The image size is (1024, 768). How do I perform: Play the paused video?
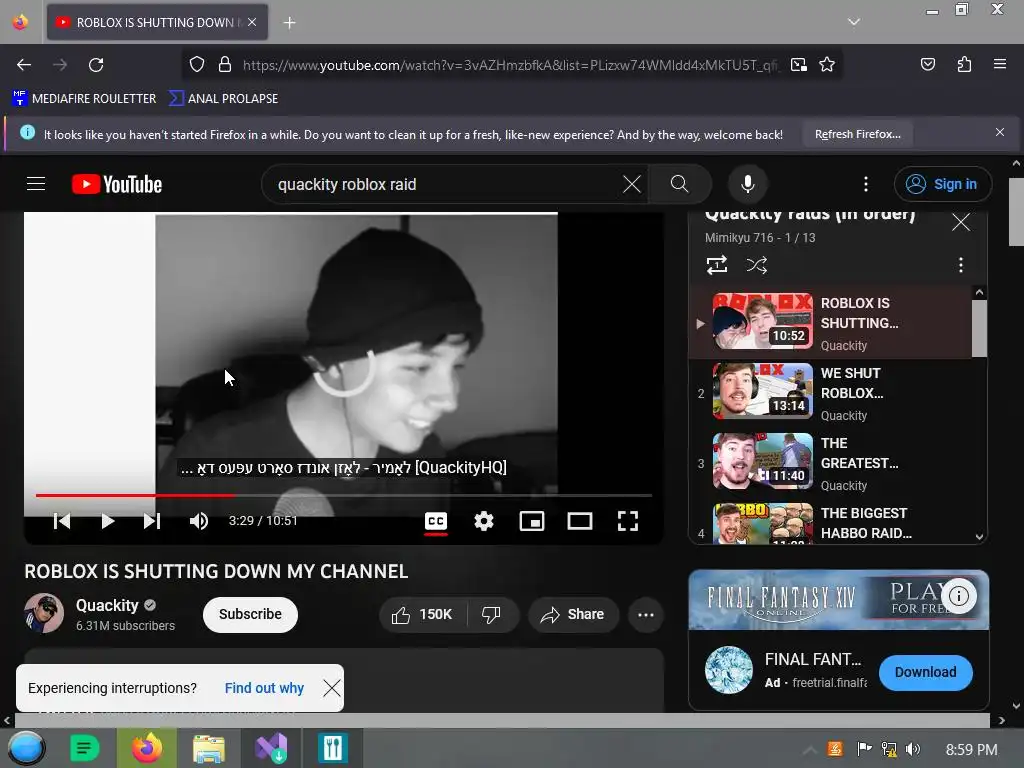[x=108, y=520]
